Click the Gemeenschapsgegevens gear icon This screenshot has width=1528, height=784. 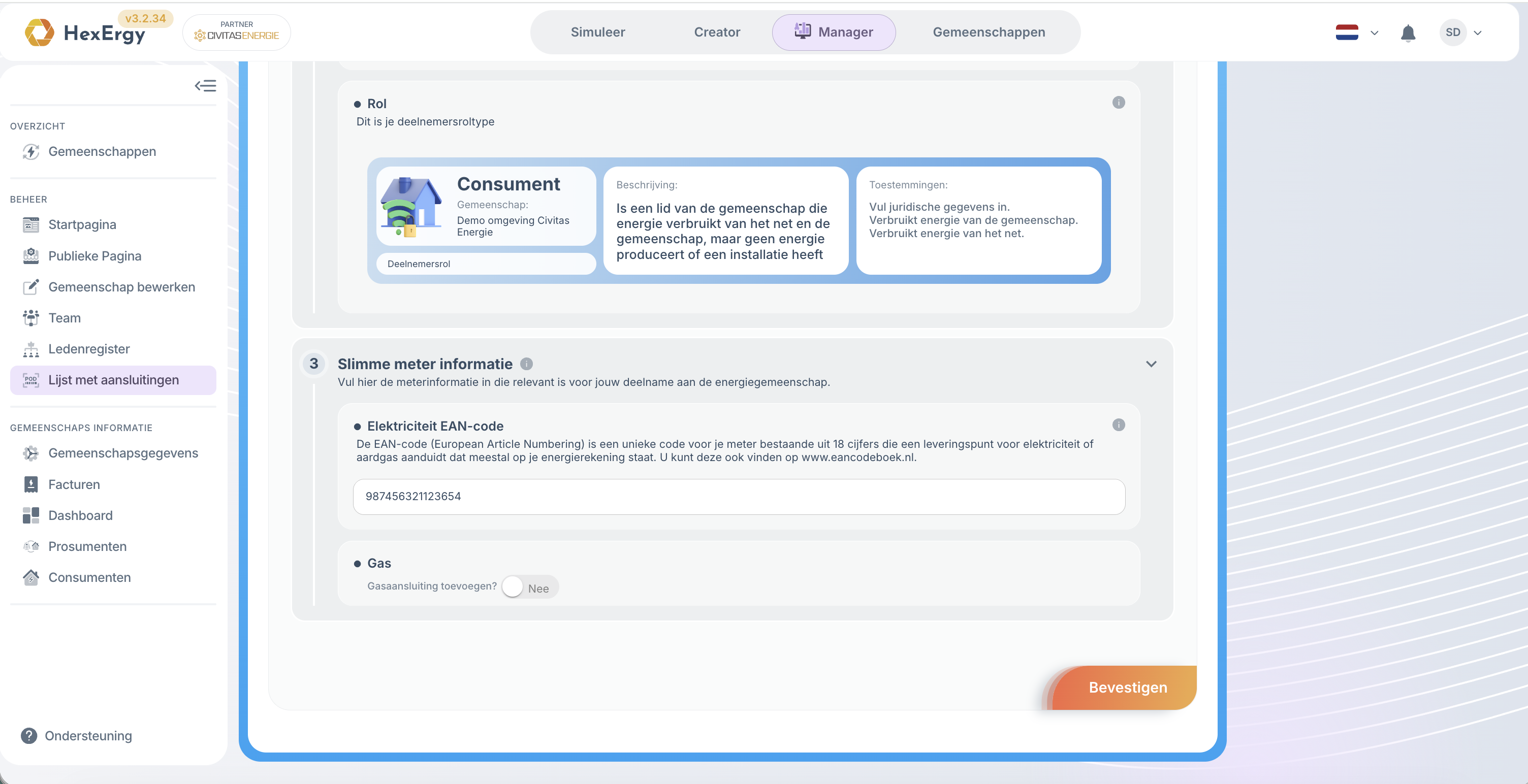click(31, 453)
